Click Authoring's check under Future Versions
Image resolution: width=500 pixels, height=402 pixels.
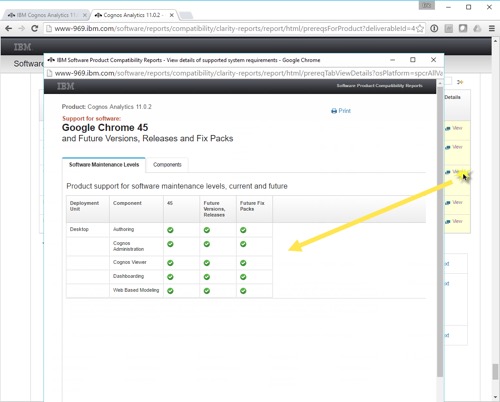(x=207, y=230)
